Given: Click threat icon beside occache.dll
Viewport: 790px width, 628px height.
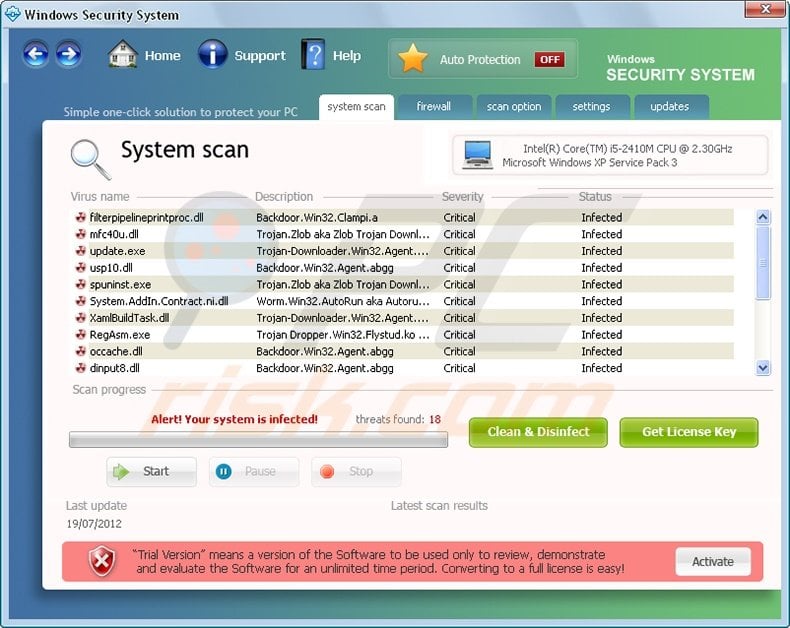Looking at the screenshot, I should coord(80,351).
